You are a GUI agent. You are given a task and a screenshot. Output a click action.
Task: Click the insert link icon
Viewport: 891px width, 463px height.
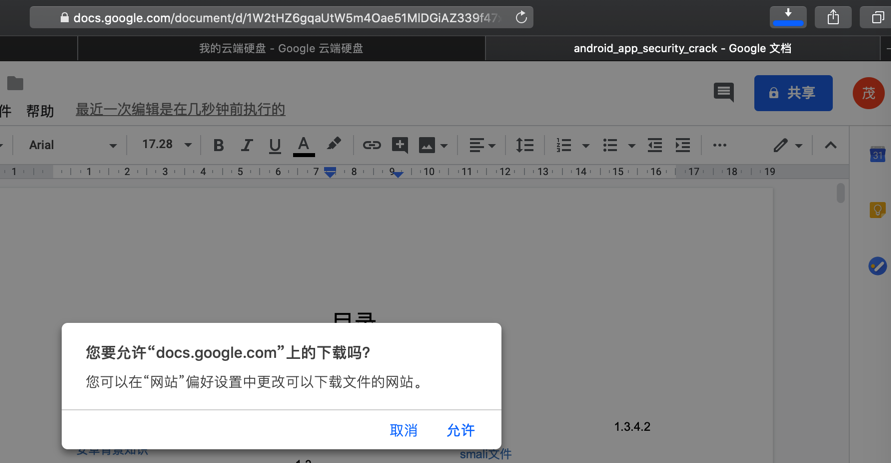click(372, 145)
